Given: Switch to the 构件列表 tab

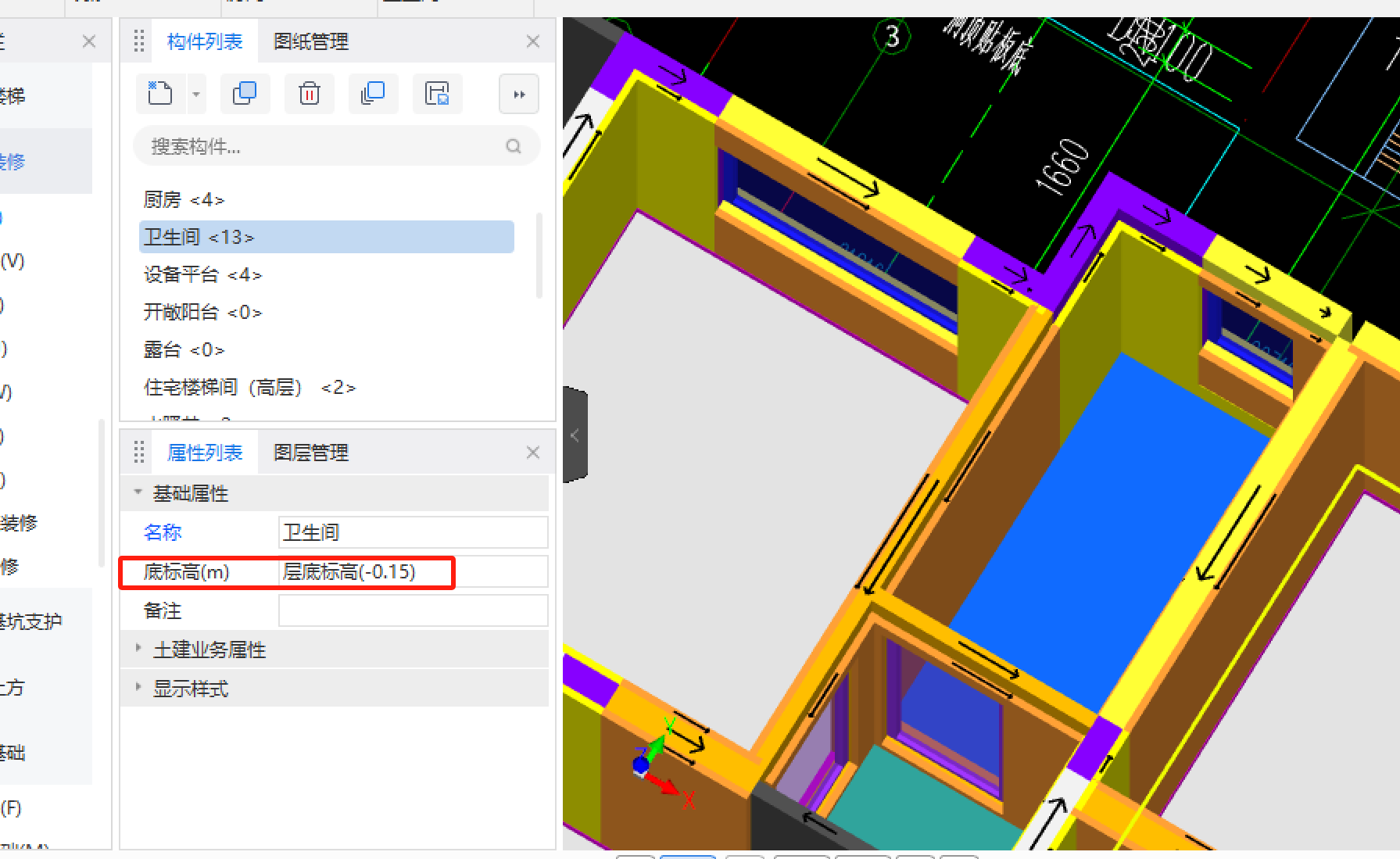Looking at the screenshot, I should click(205, 41).
